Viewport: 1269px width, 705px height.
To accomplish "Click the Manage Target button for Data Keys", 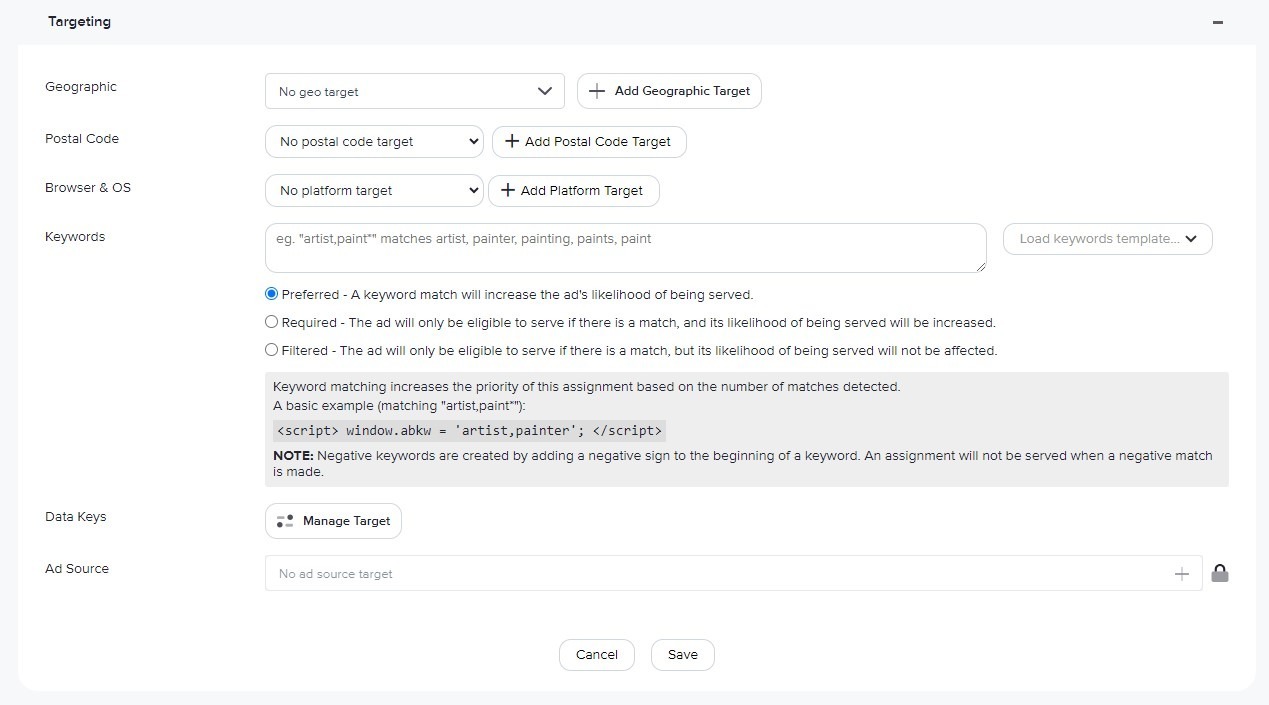I will (x=333, y=521).
